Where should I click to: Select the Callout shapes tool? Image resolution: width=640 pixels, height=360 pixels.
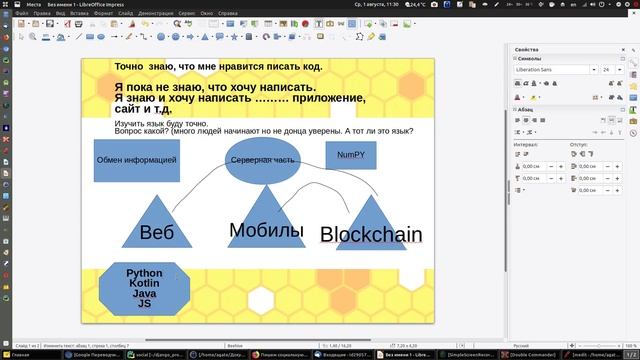tap(220, 37)
